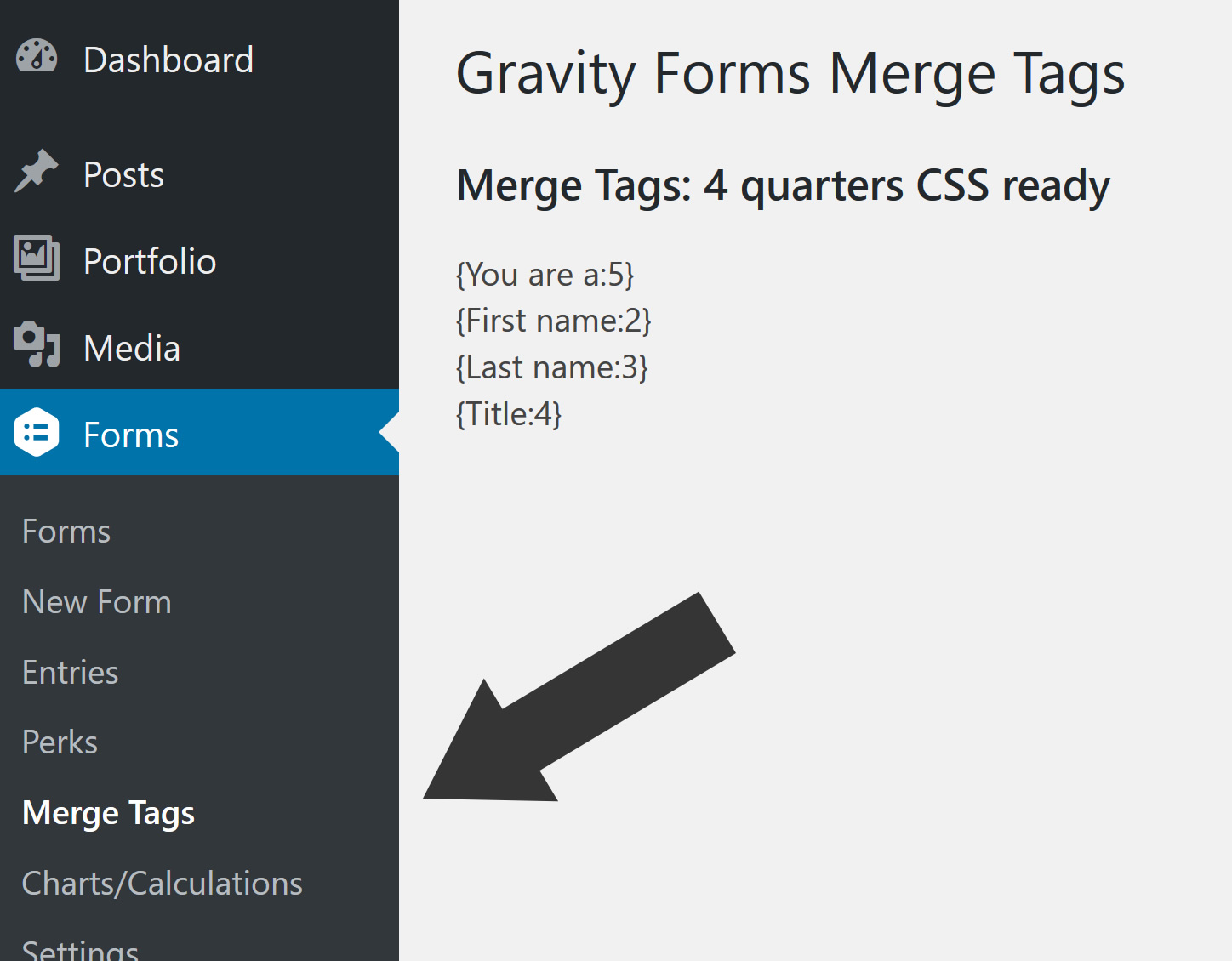Viewport: 1232px width, 961px height.
Task: Open the Dashboard menu
Action: 168,60
